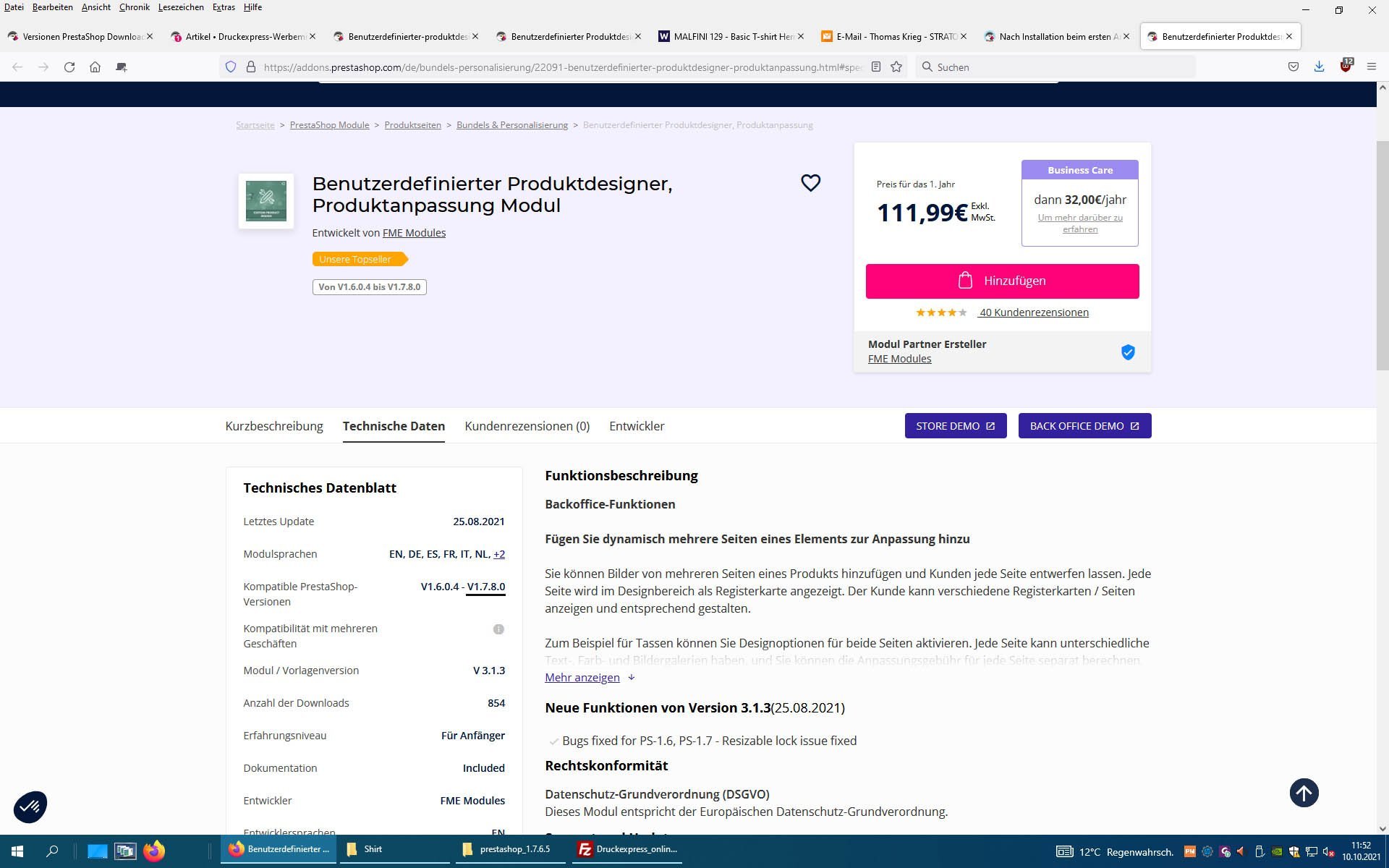Image resolution: width=1389 pixels, height=868 pixels.
Task: Open the 40 Kundenrezensionen link
Action: pyautogui.click(x=1033, y=312)
